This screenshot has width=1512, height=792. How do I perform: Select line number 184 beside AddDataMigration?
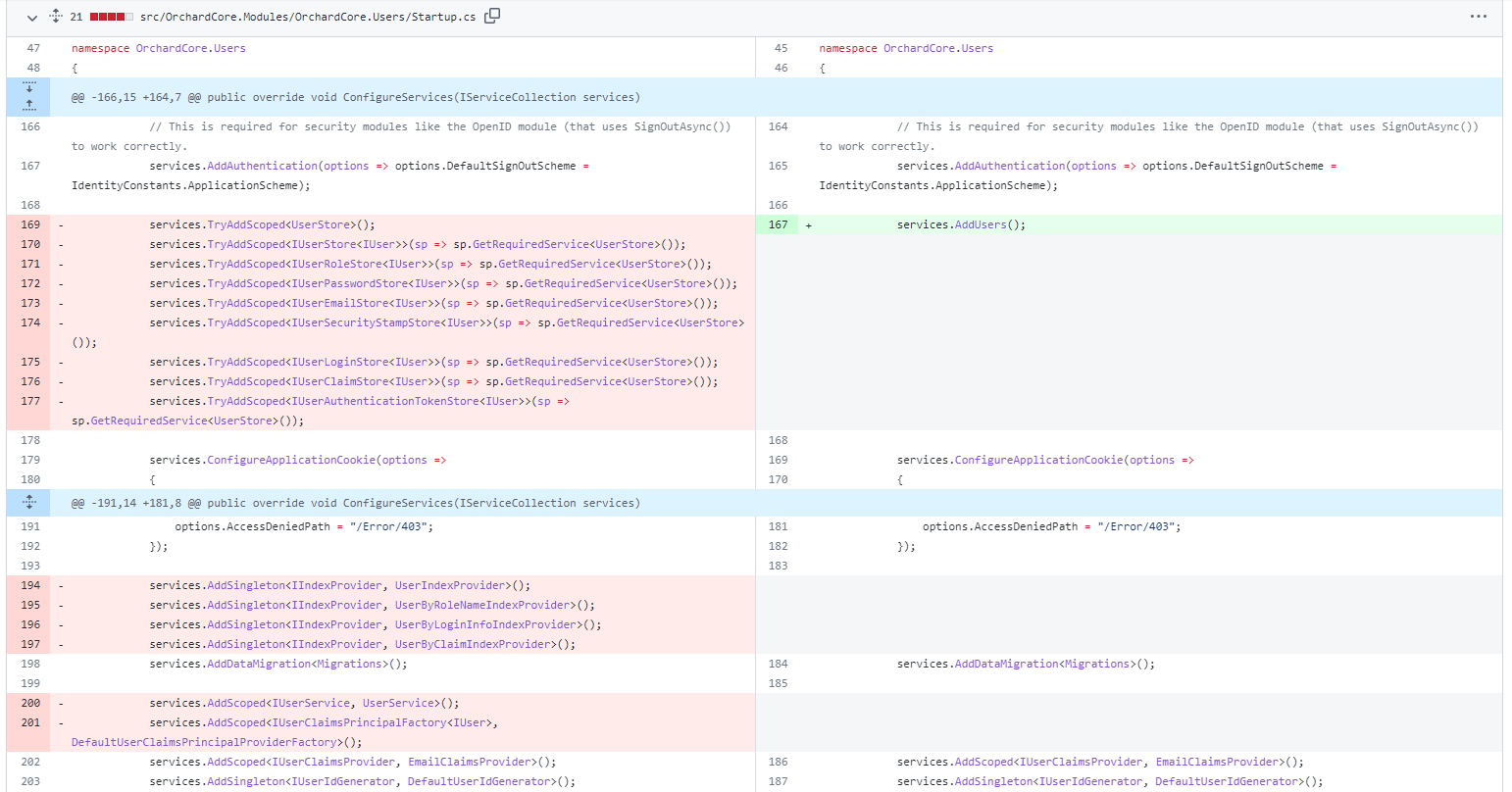(778, 664)
